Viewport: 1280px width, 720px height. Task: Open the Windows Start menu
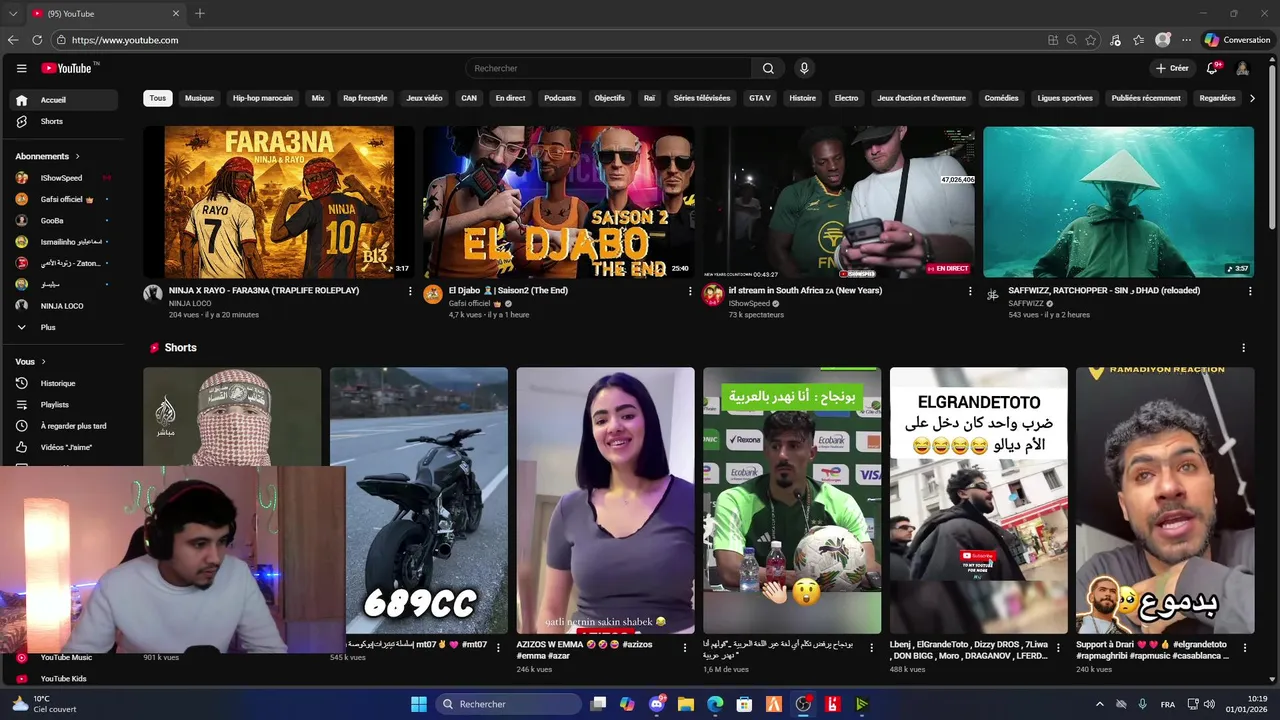pyautogui.click(x=419, y=704)
